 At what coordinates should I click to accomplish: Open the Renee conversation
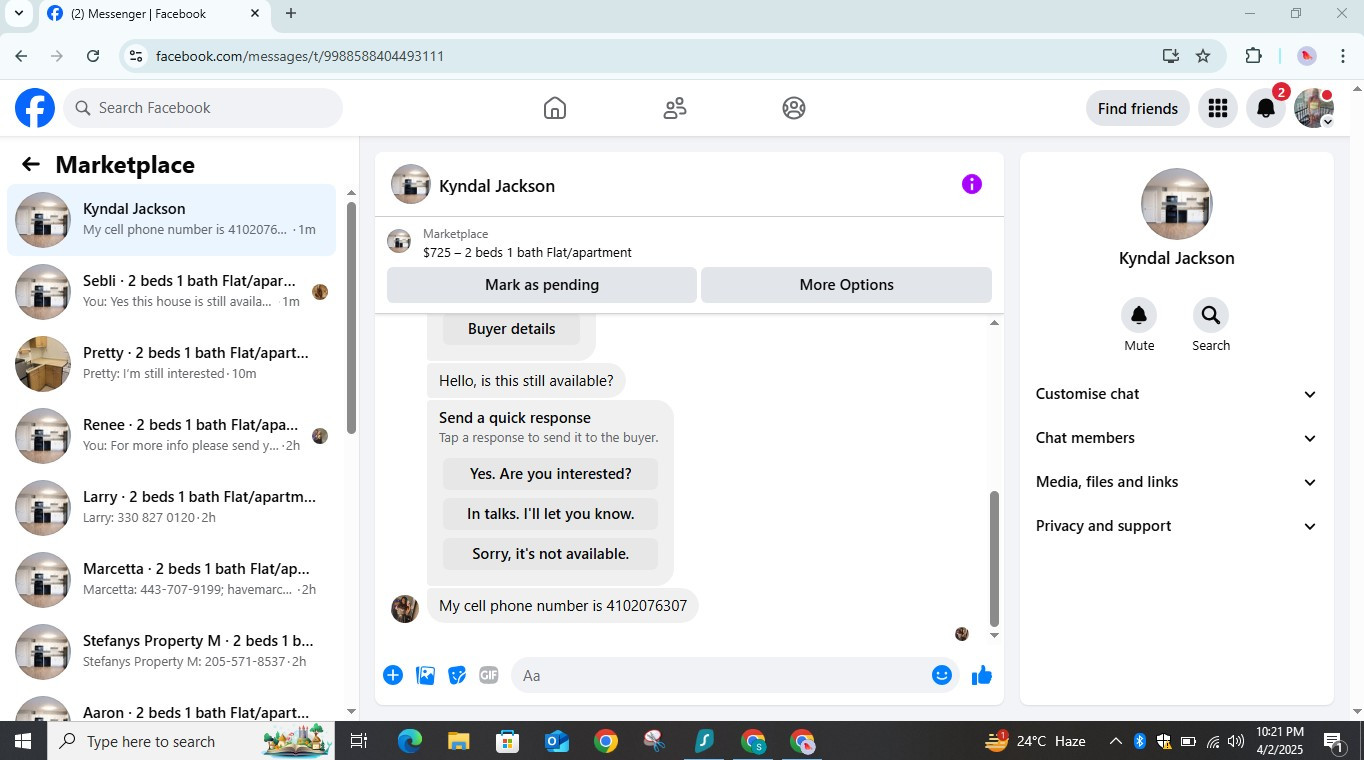pyautogui.click(x=172, y=436)
